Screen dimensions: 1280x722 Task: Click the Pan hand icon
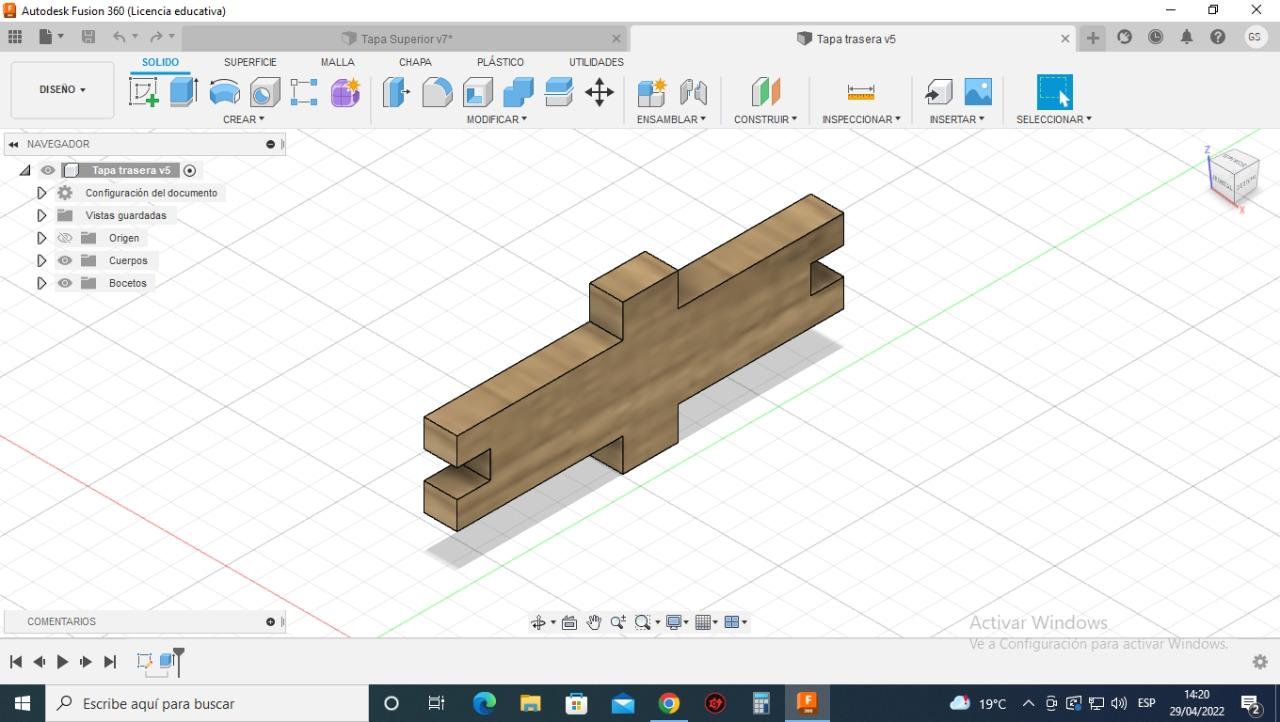point(593,622)
